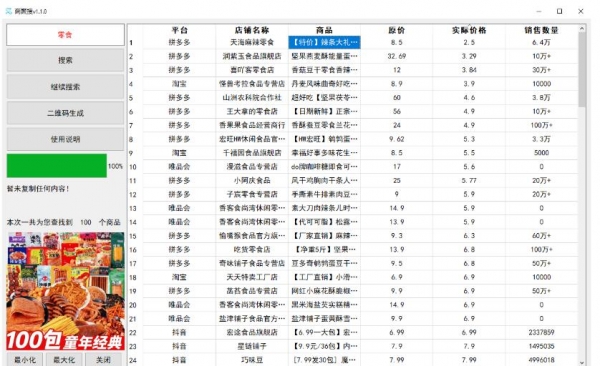This screenshot has height=366, width=600.
Task: Click the snack product thumbnail image
Action: point(65,291)
